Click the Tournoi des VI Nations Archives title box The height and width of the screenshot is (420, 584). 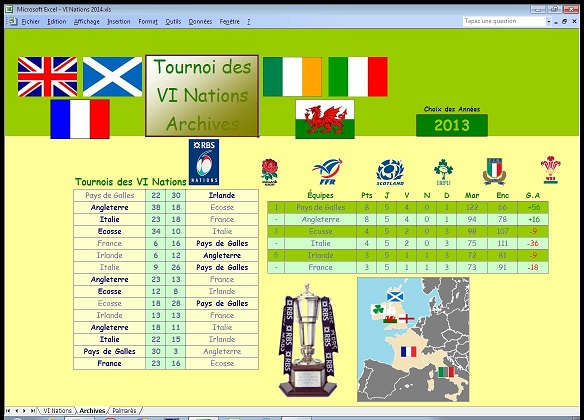pyautogui.click(x=202, y=96)
